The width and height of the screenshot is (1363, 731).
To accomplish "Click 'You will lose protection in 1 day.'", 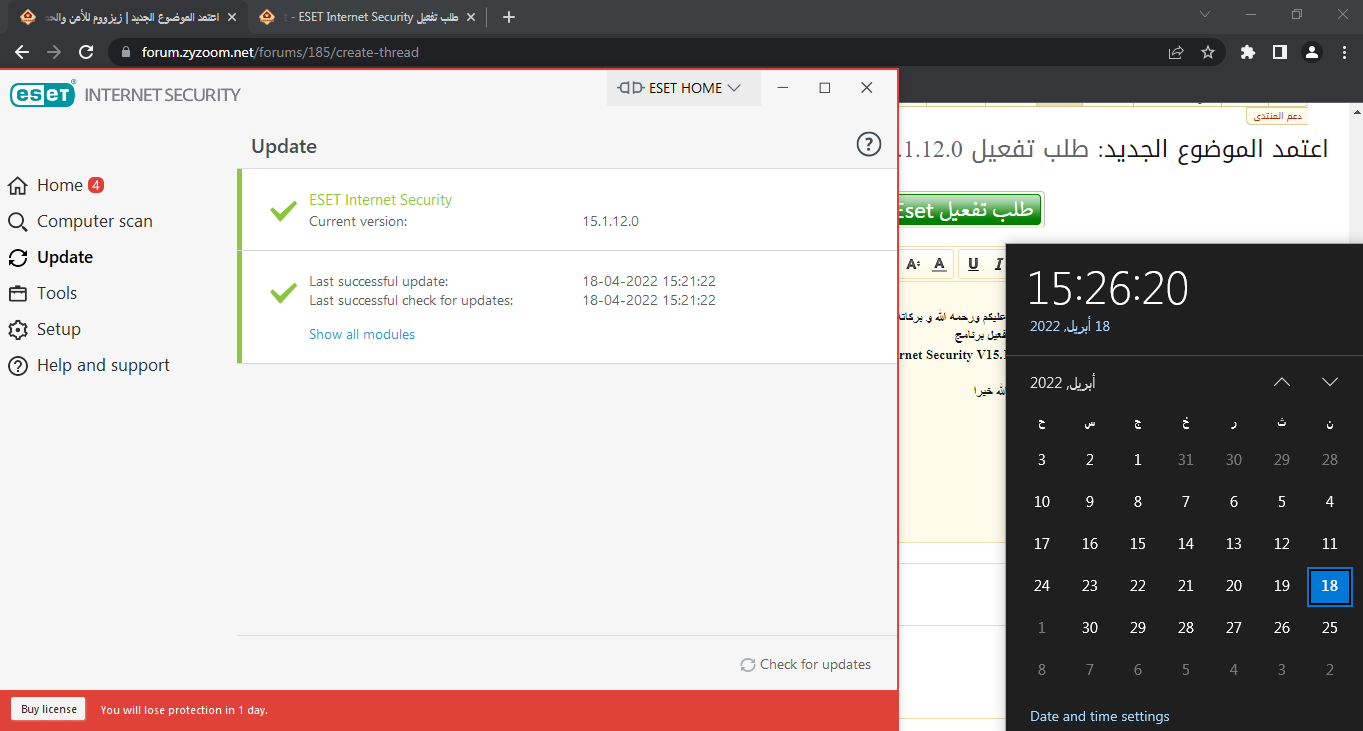I will (184, 710).
